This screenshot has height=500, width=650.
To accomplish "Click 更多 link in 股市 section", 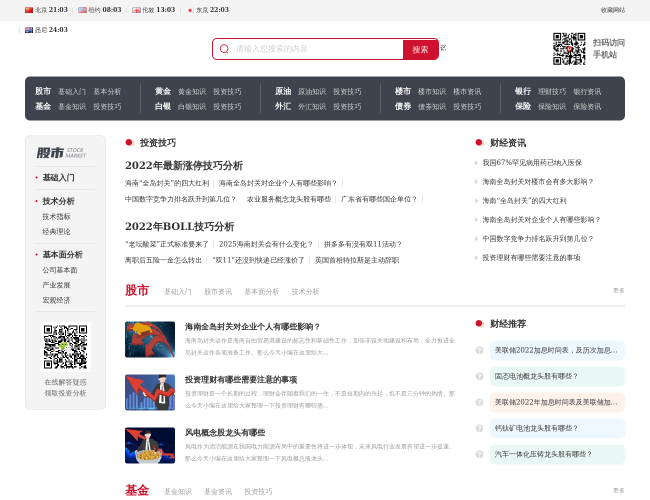I will (x=619, y=291).
